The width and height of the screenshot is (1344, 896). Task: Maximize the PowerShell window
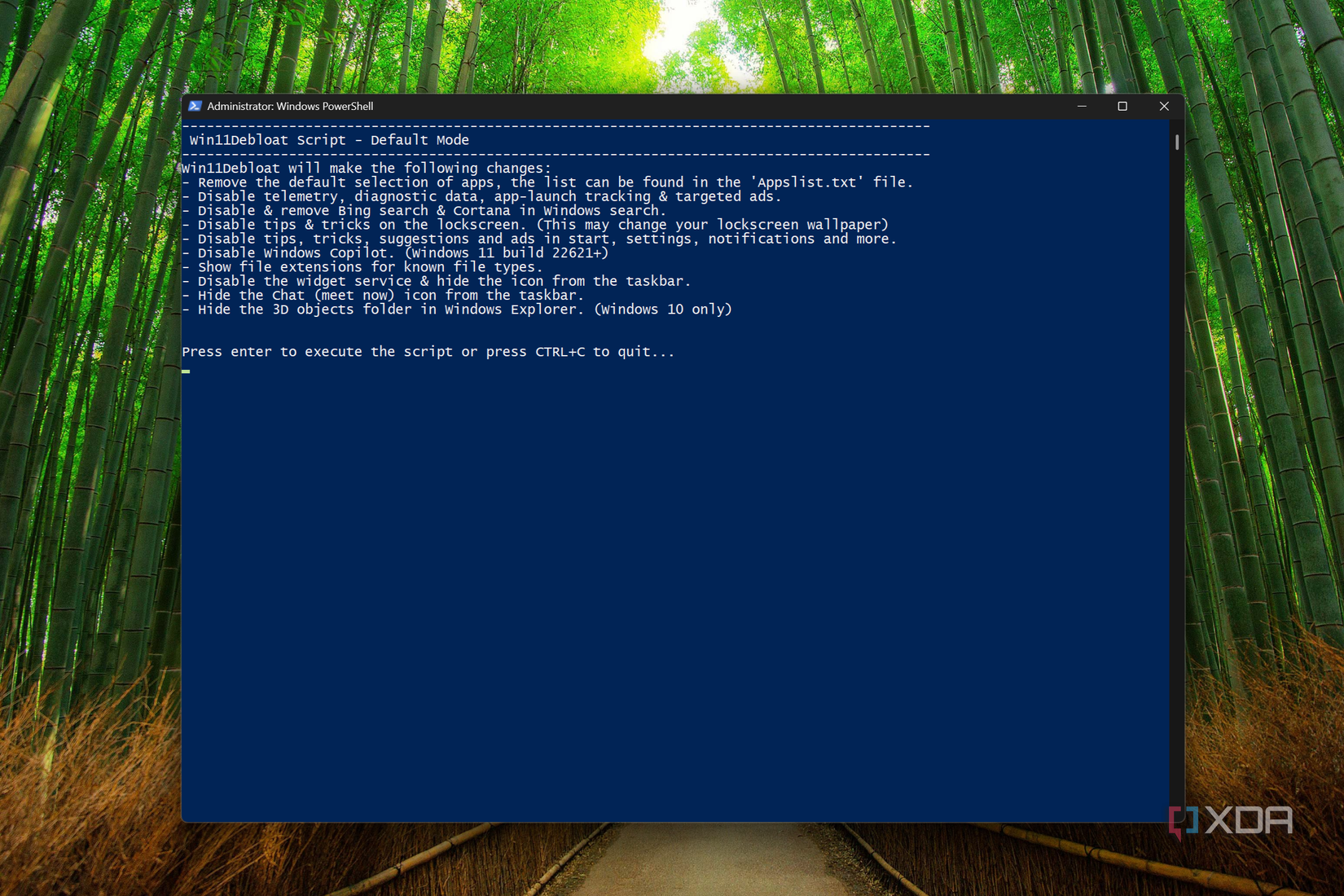pos(1122,106)
